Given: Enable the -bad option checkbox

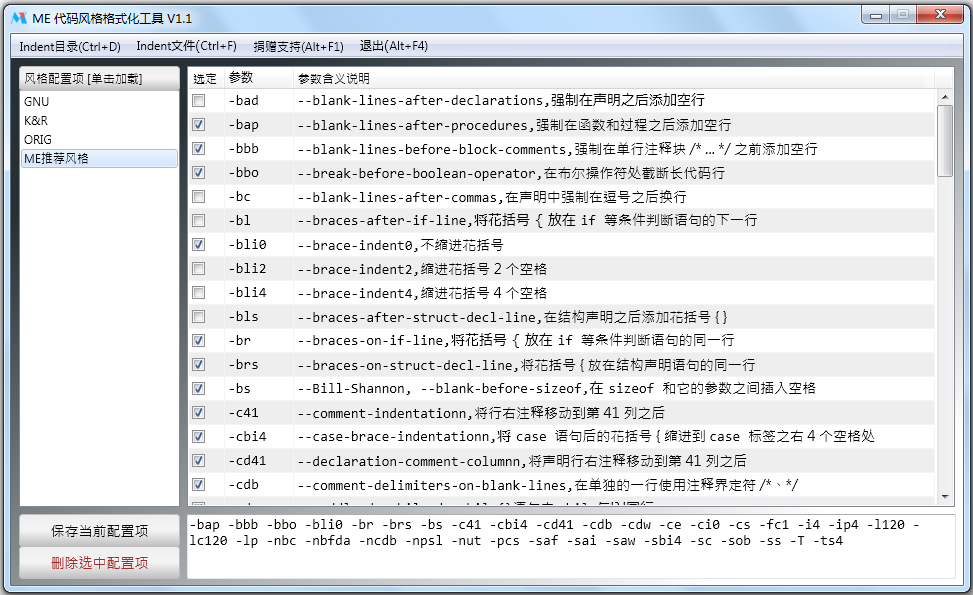Looking at the screenshot, I should (x=199, y=101).
